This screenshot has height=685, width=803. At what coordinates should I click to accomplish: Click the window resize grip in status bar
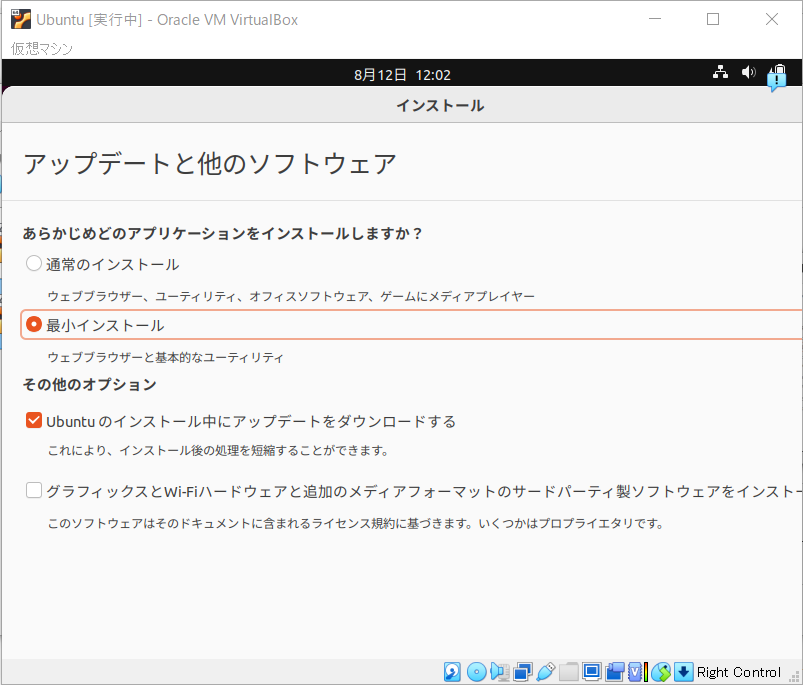click(794, 676)
